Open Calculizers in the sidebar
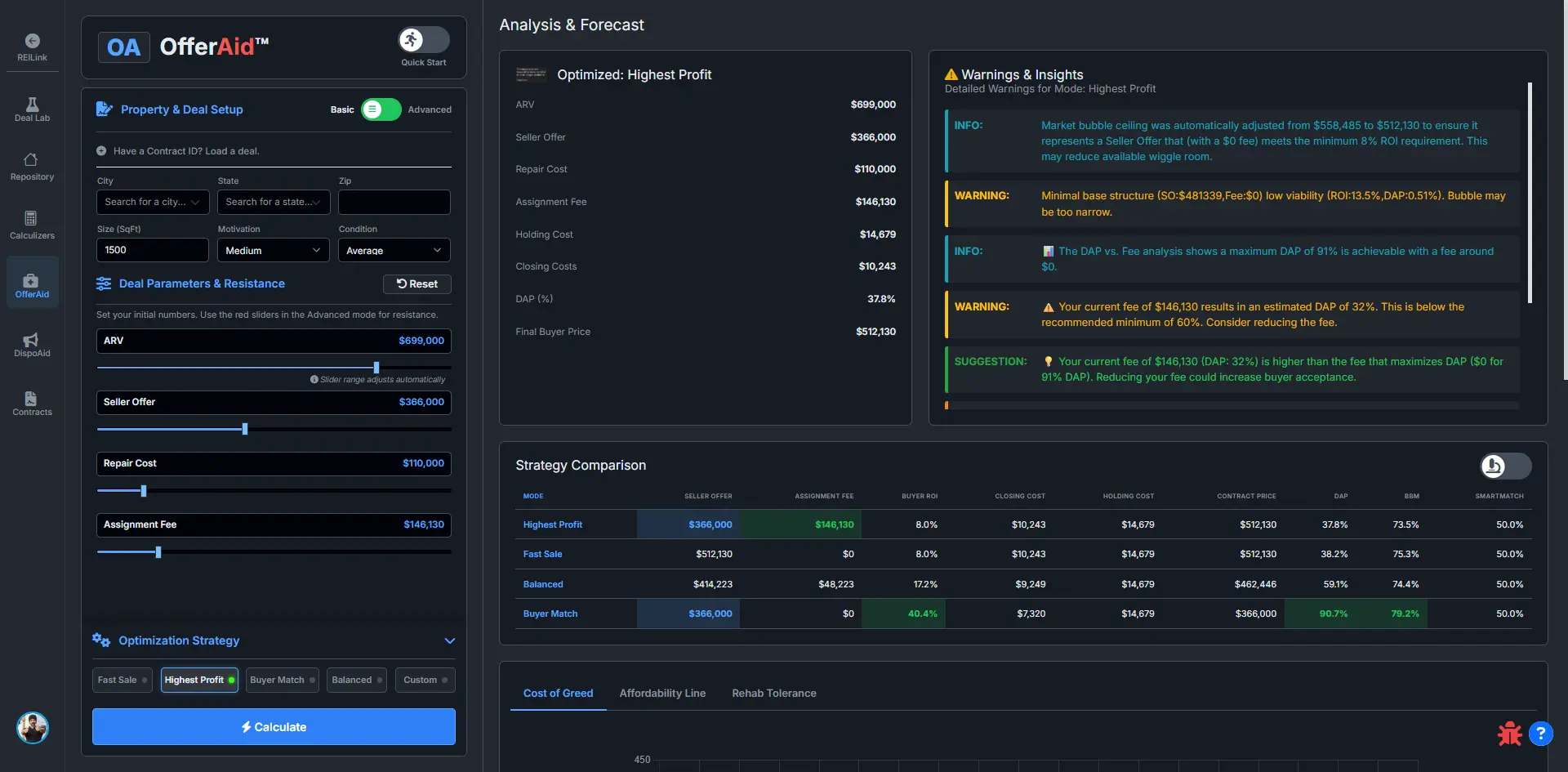This screenshot has height=772, width=1568. [x=32, y=225]
